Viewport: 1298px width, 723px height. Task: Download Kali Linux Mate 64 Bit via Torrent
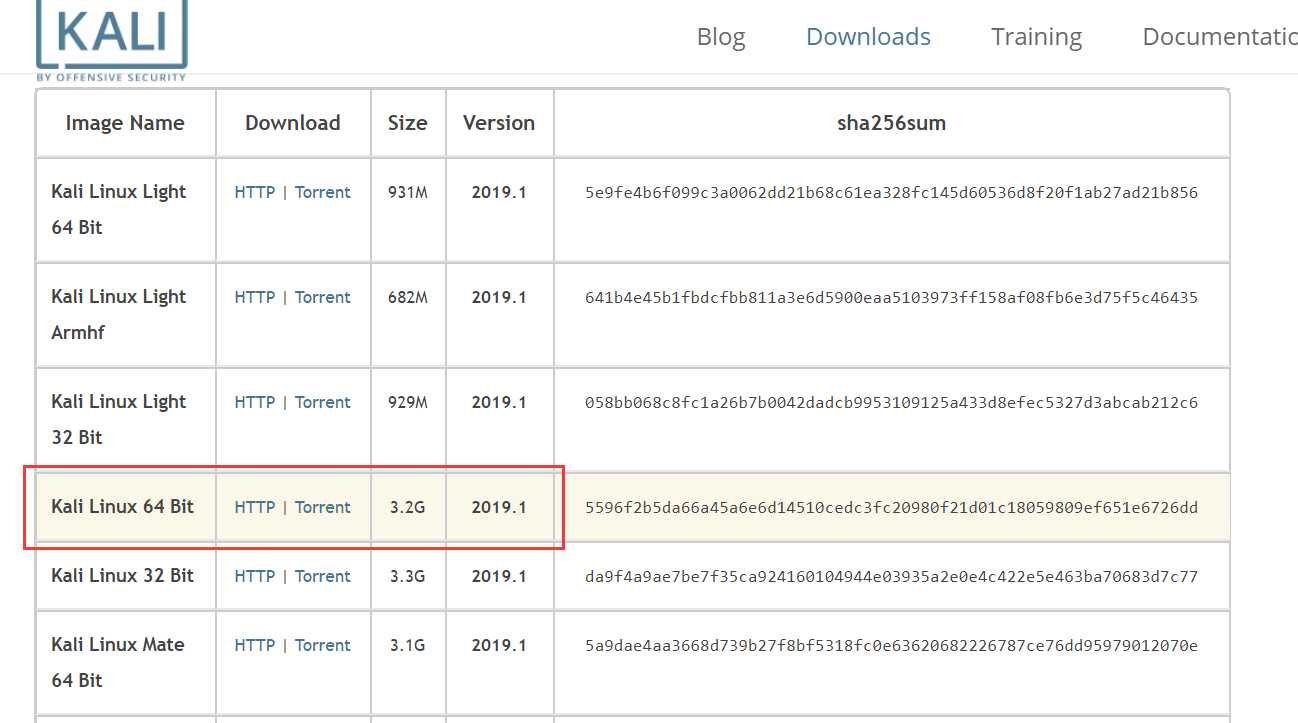(322, 645)
